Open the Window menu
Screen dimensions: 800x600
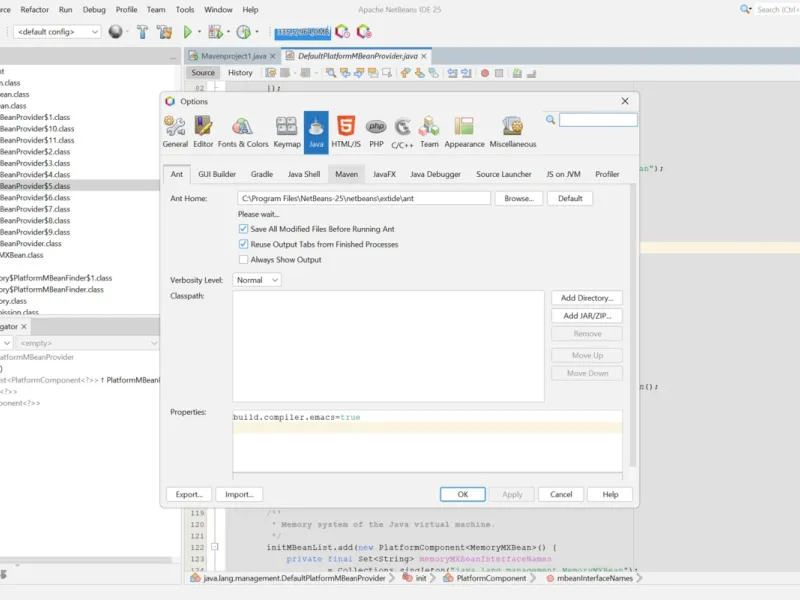coord(218,10)
